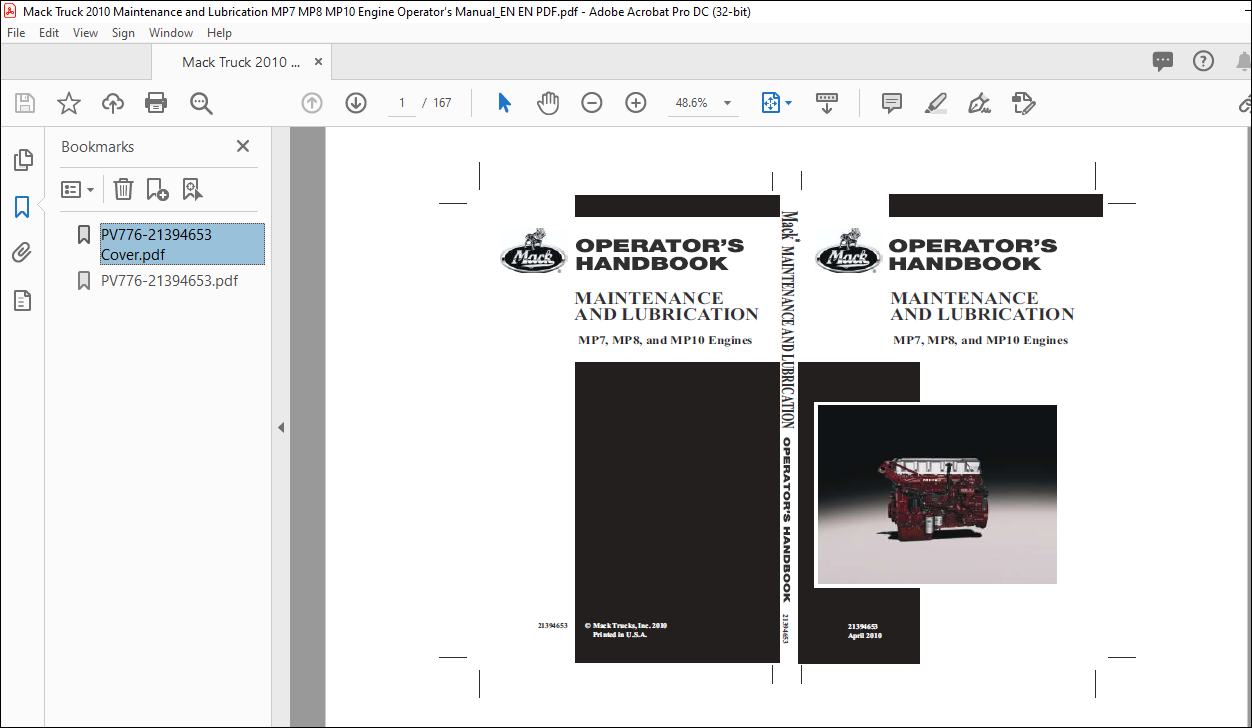
Task: Open the document content panel icon
Action: [22, 300]
